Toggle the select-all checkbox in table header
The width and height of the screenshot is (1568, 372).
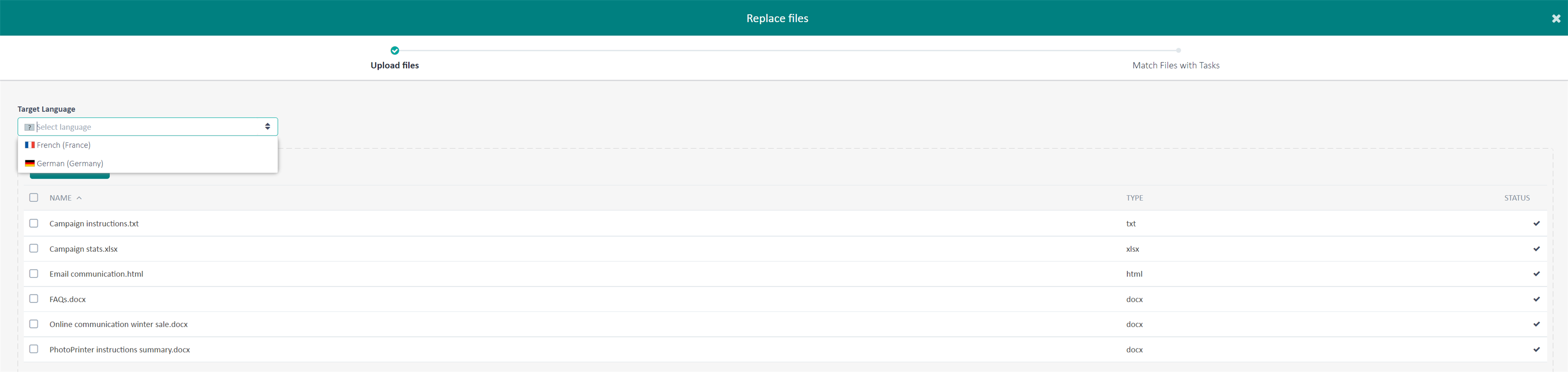coord(34,197)
